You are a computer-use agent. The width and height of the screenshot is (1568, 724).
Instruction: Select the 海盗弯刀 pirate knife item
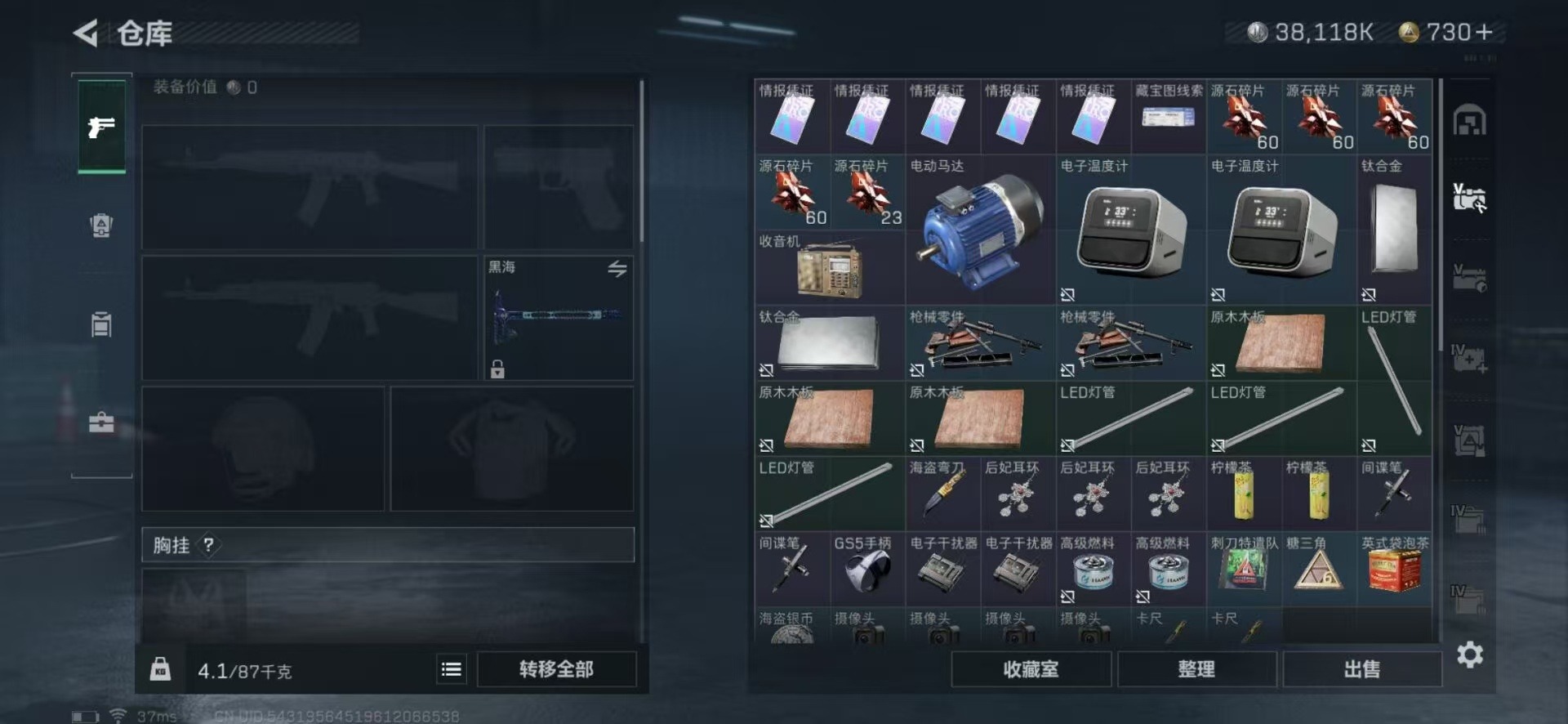click(942, 493)
